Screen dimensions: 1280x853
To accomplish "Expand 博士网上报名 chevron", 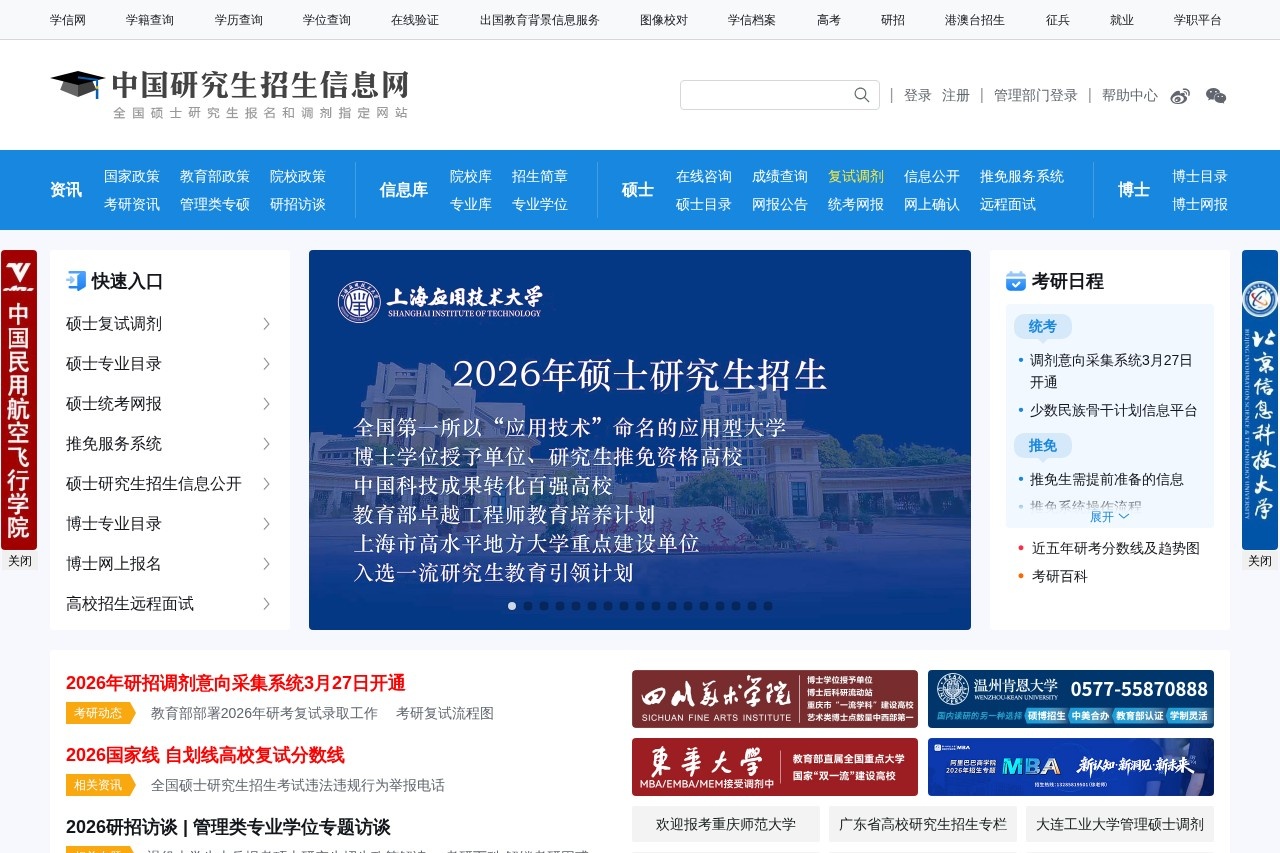I will 267,564.
